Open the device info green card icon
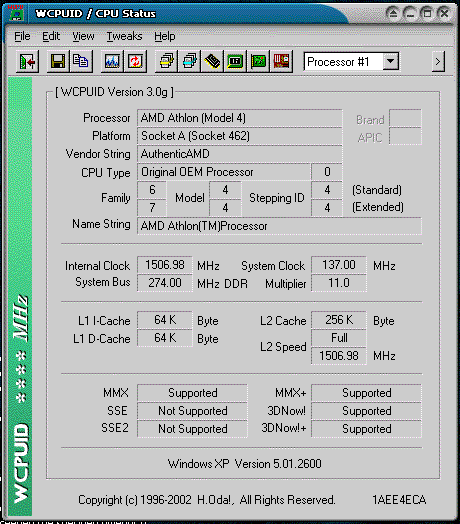This screenshot has width=460, height=524. click(x=258, y=61)
